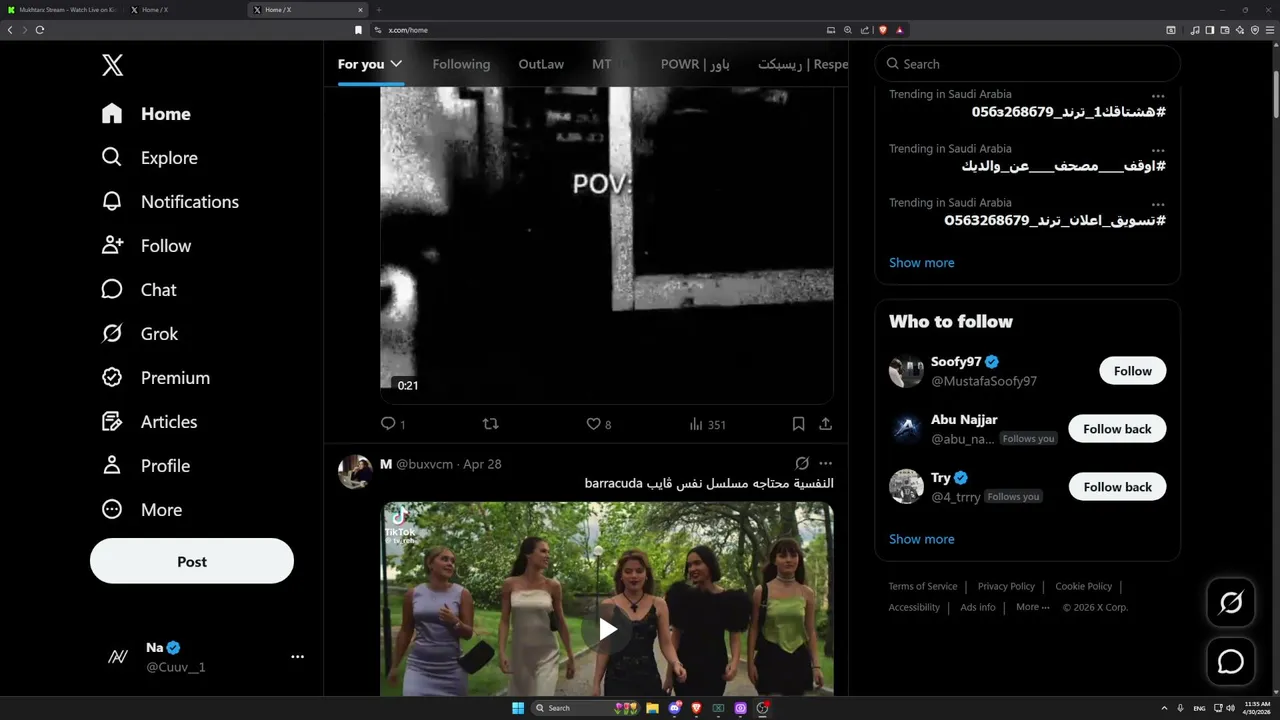Open trending hashtag #اوقف___مصحف___عن_والديك

click(1063, 166)
